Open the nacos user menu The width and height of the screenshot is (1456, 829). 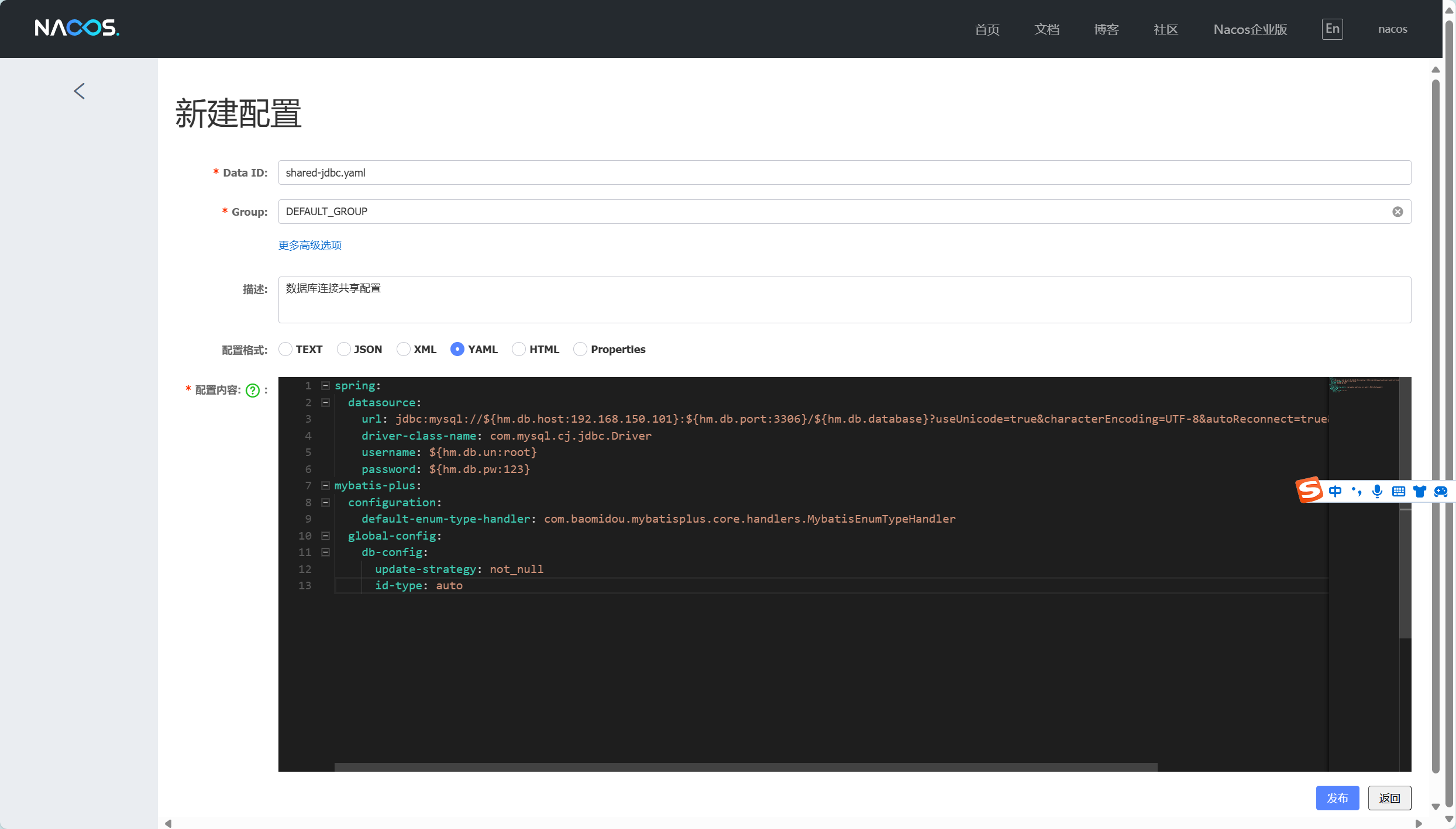click(1393, 29)
